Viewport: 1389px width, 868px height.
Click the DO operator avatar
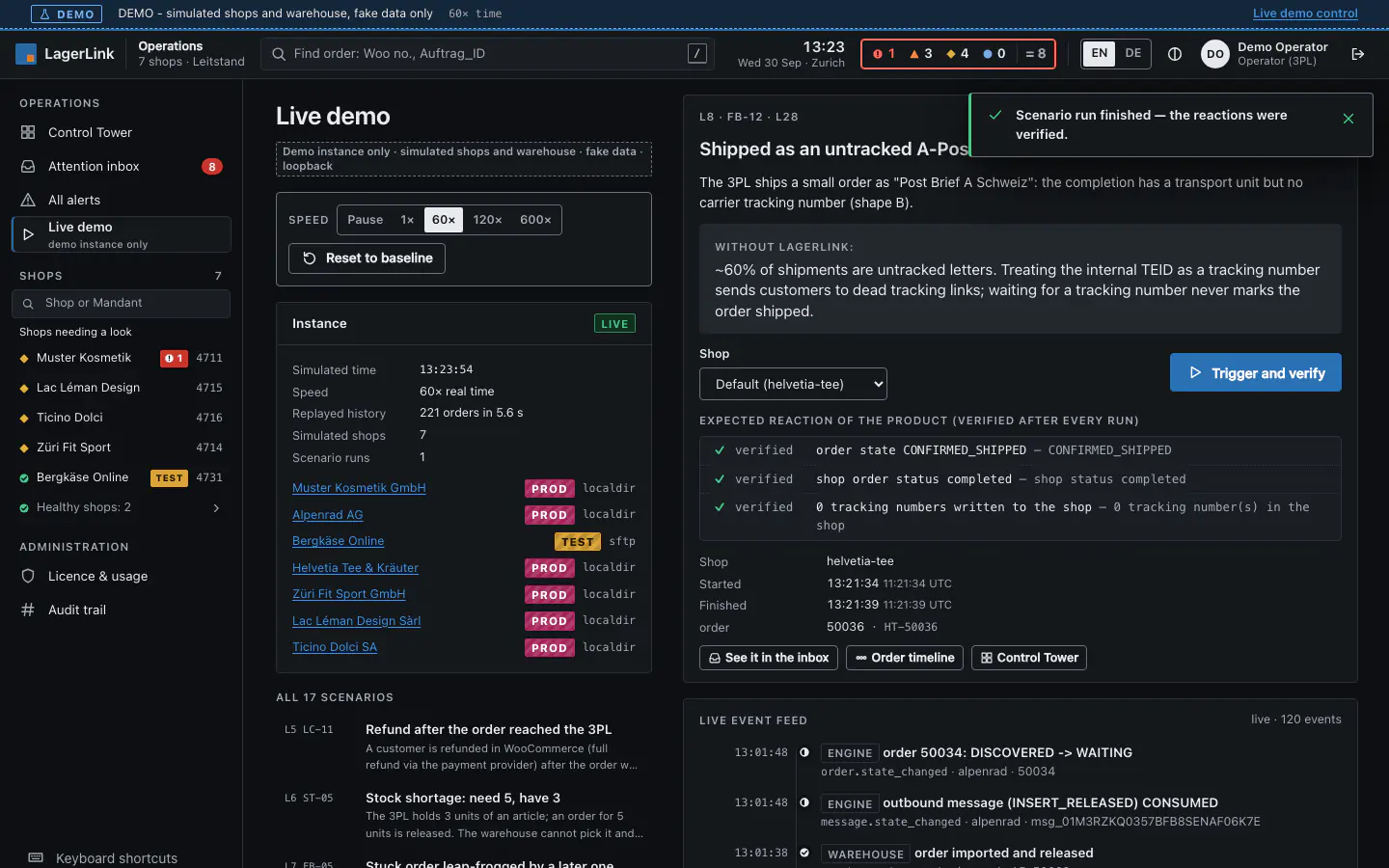pyautogui.click(x=1215, y=54)
